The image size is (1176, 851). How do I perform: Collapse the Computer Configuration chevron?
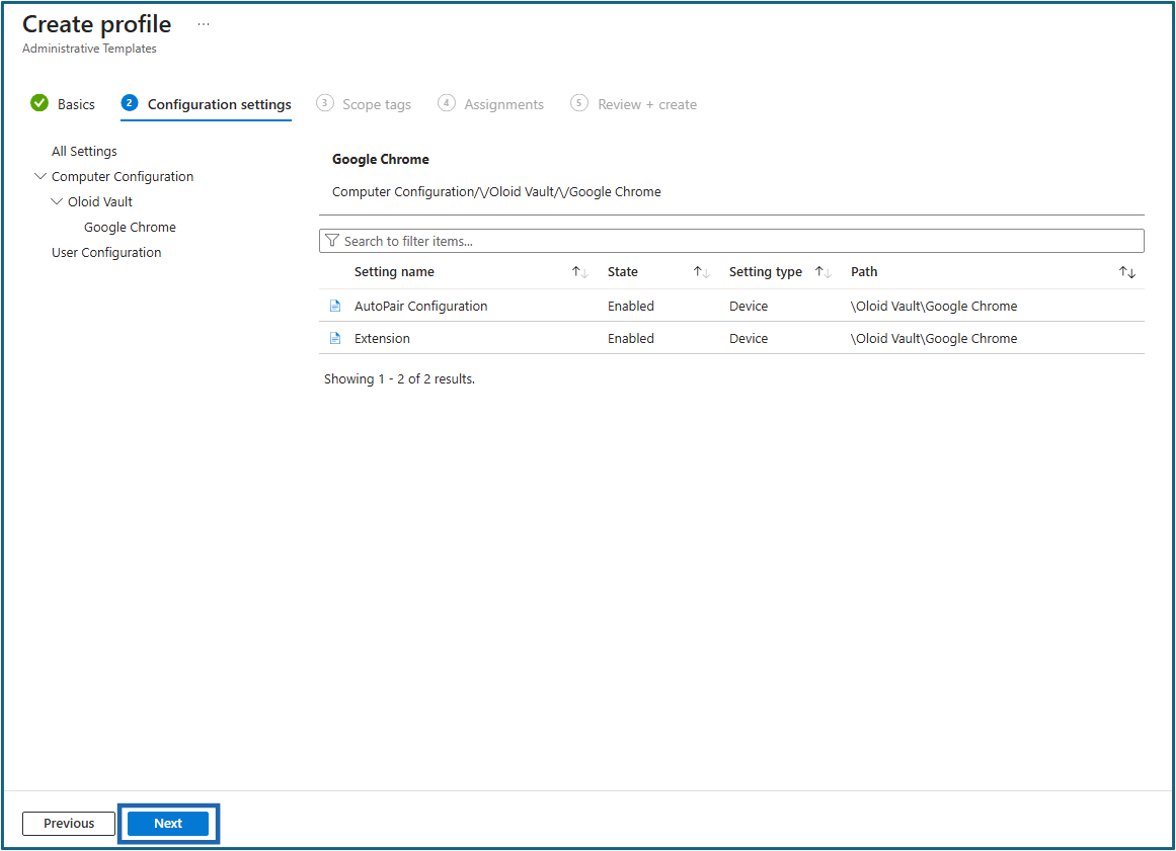(x=40, y=176)
